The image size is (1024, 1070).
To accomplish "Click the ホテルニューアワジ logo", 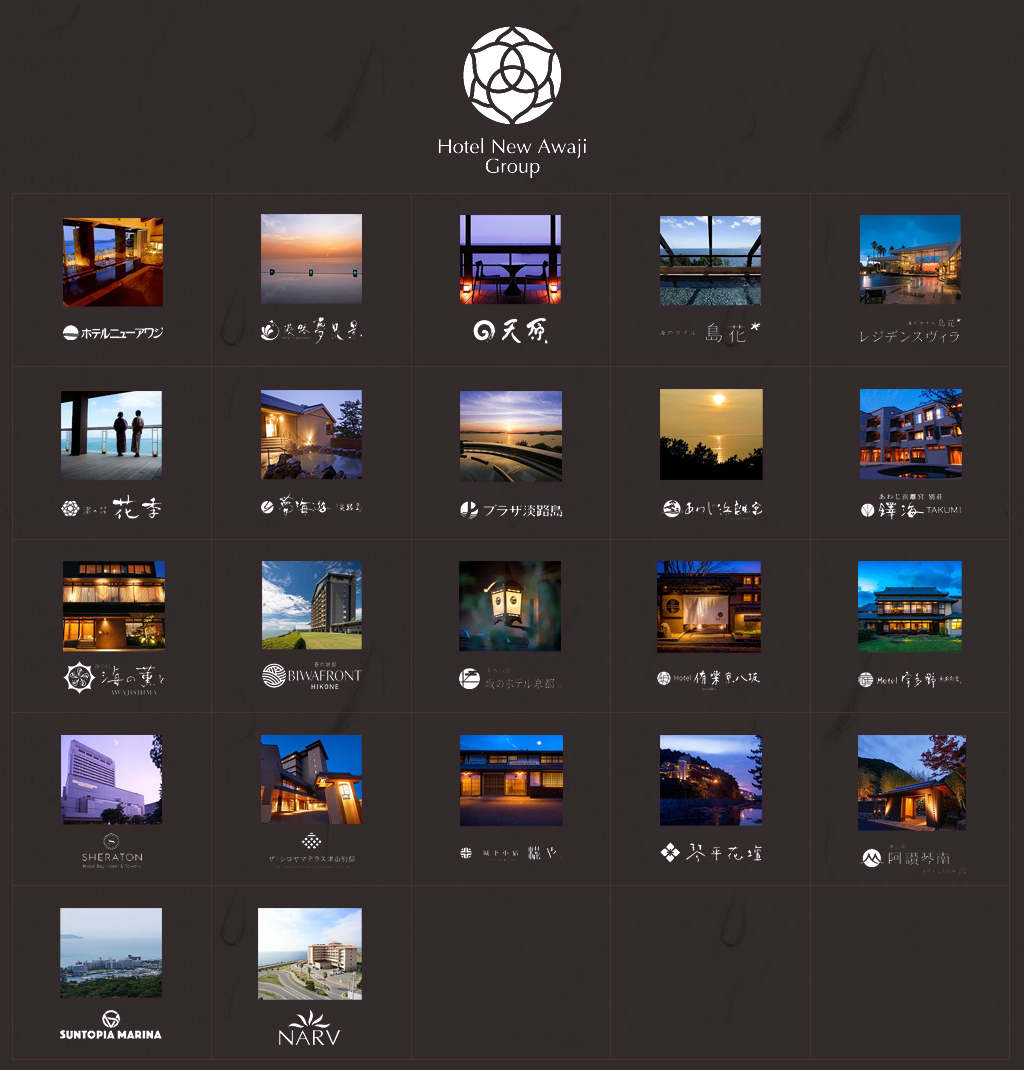I will point(113,333).
